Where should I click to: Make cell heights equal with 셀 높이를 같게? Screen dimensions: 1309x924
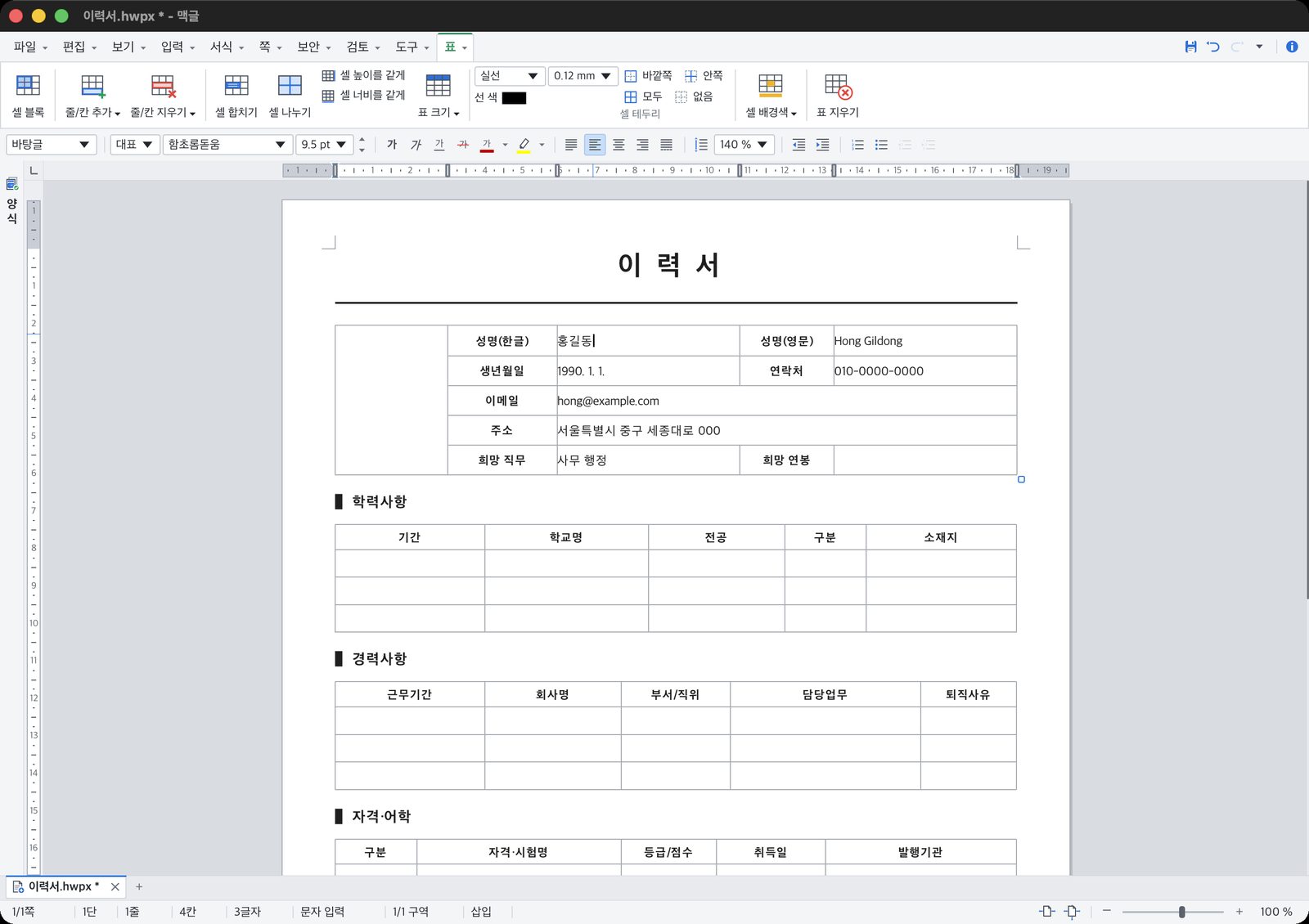click(363, 75)
